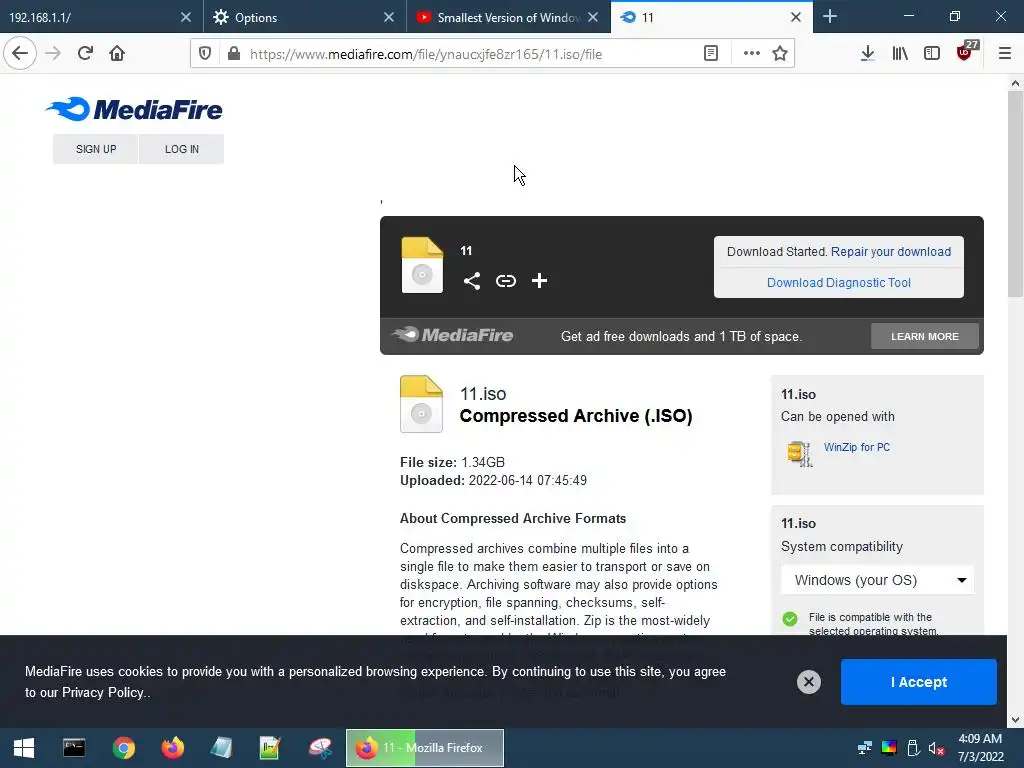Open Firefox hamburger menu

(1004, 54)
